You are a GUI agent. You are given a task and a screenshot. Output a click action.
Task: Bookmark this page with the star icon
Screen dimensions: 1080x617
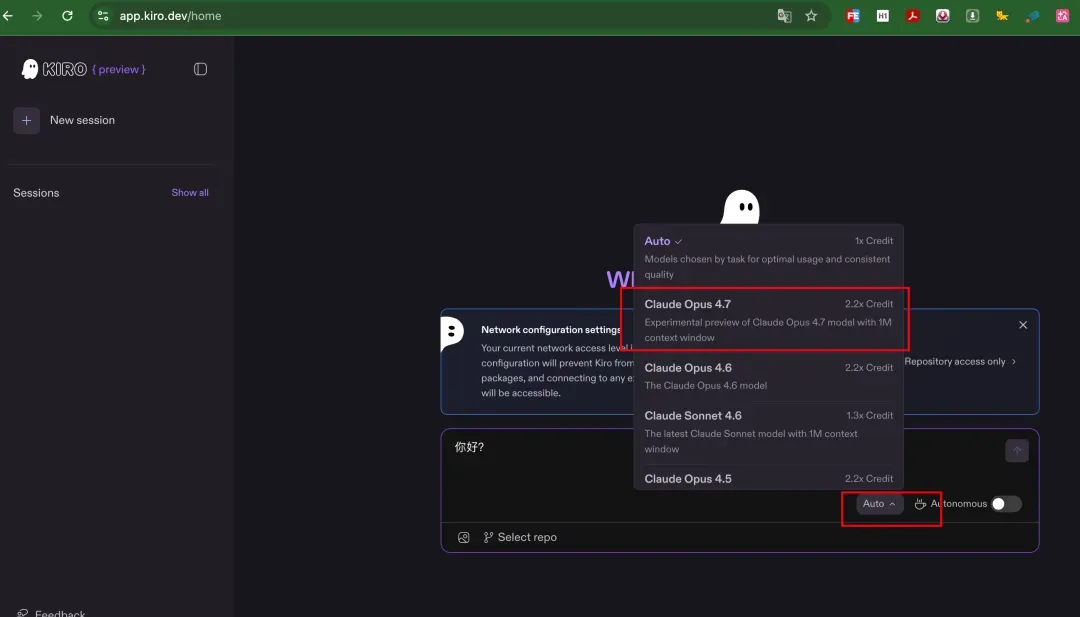click(x=811, y=16)
